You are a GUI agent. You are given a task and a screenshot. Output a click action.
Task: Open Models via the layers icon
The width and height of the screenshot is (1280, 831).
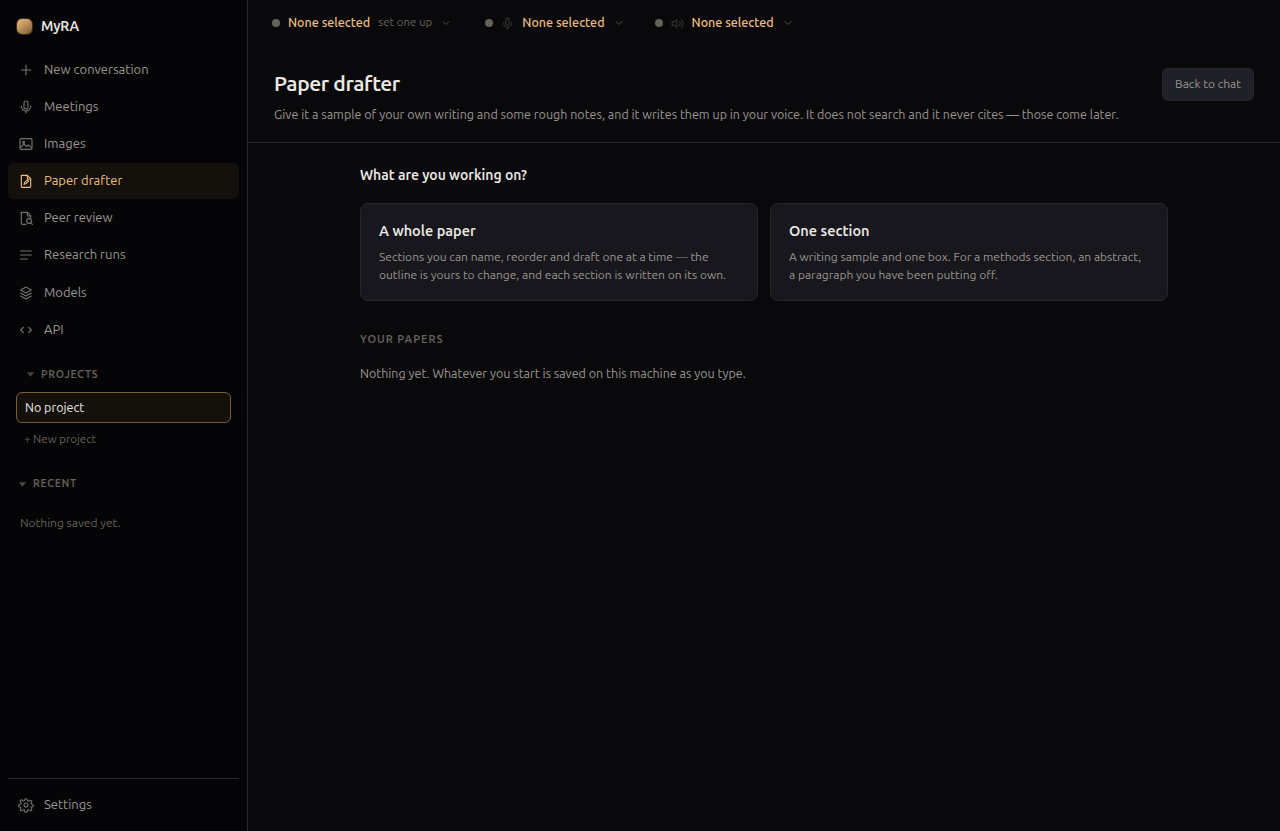[26, 293]
